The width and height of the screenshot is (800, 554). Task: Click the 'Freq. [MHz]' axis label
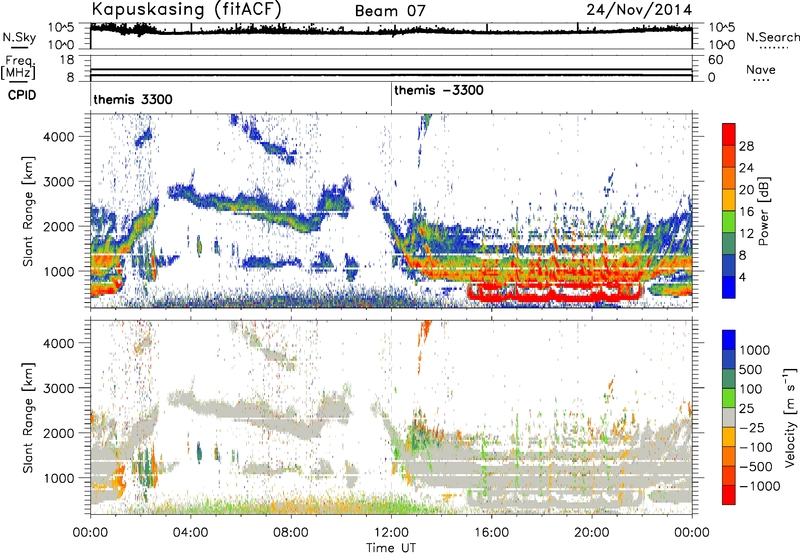(x=19, y=67)
